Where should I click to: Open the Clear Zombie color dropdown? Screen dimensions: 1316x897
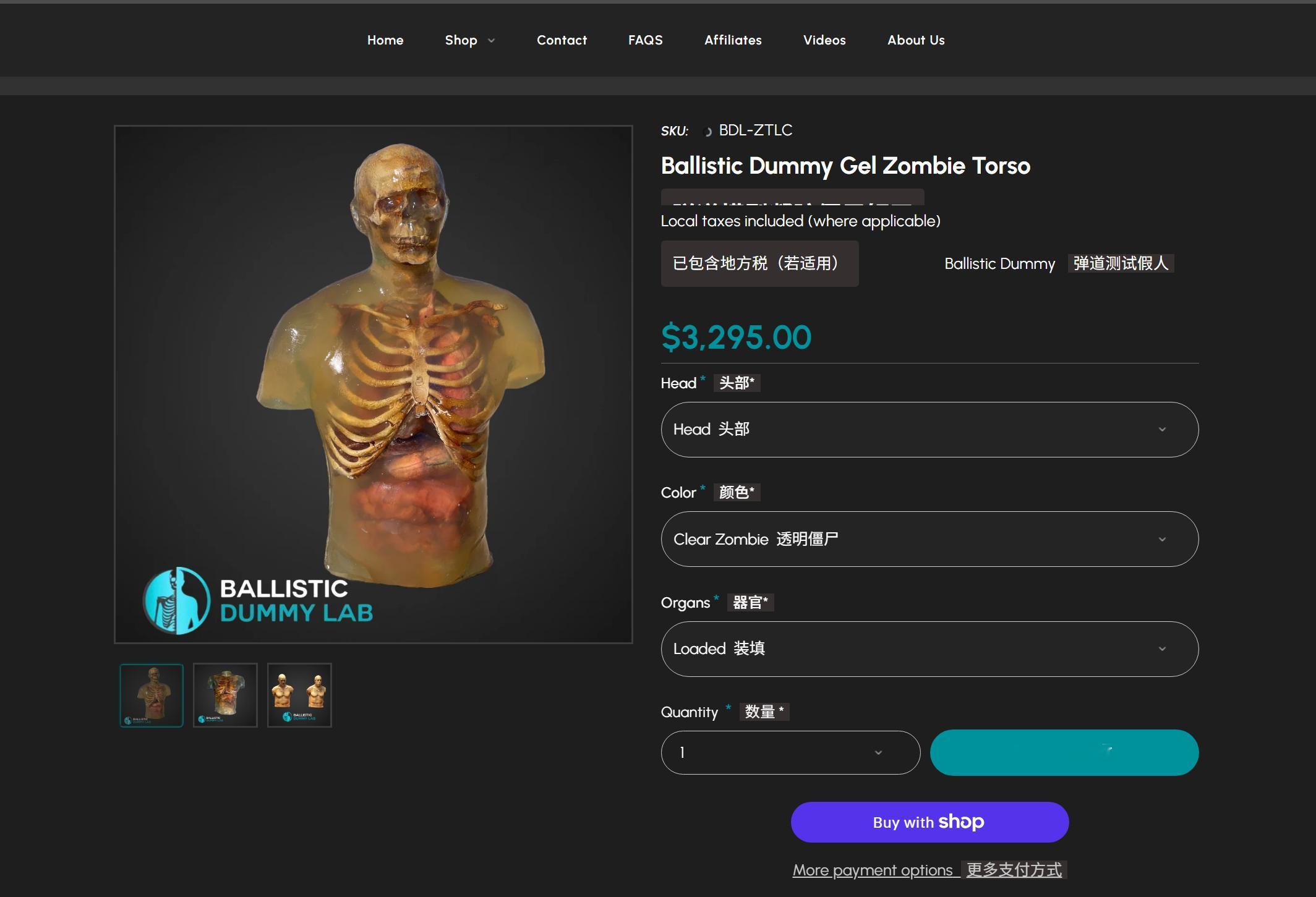(929, 539)
